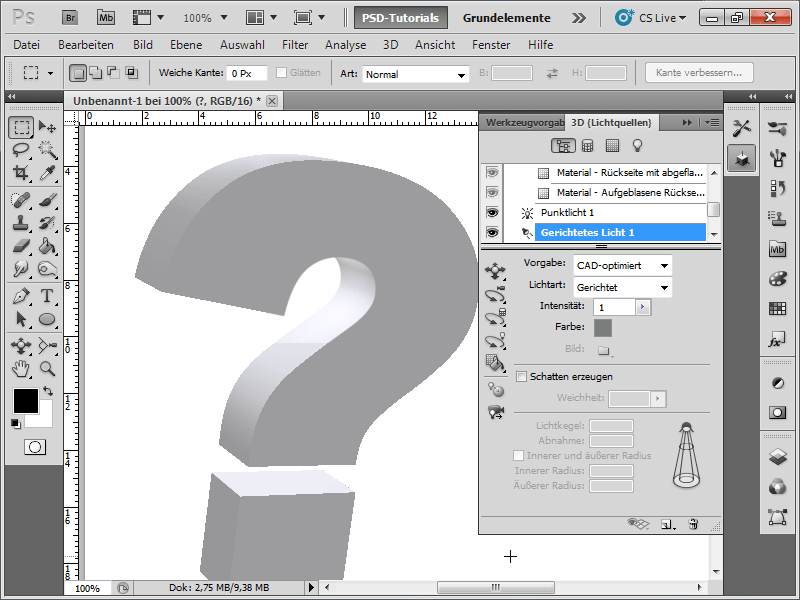
Task: Enable the Schatten erzeugen checkbox
Action: pos(521,377)
